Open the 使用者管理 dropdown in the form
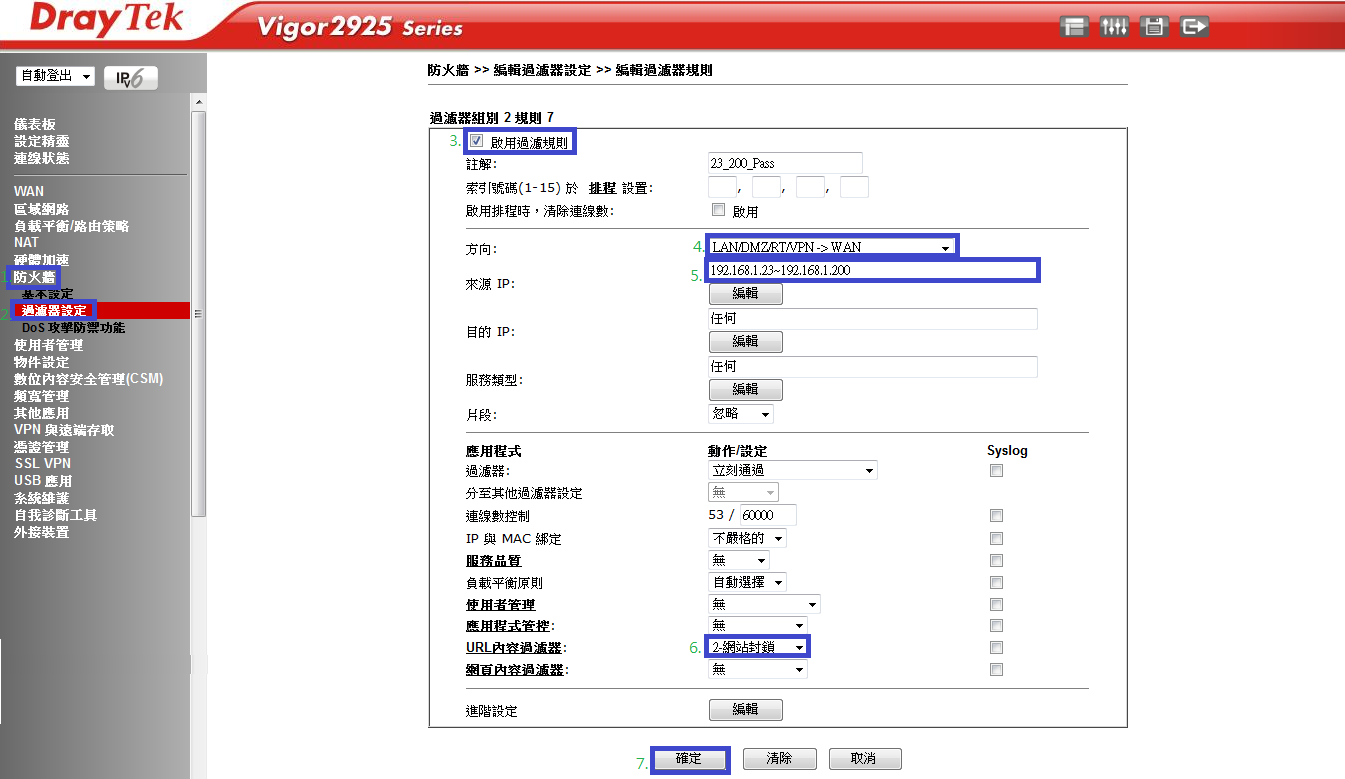This screenshot has width=1345, height=779. tap(764, 604)
